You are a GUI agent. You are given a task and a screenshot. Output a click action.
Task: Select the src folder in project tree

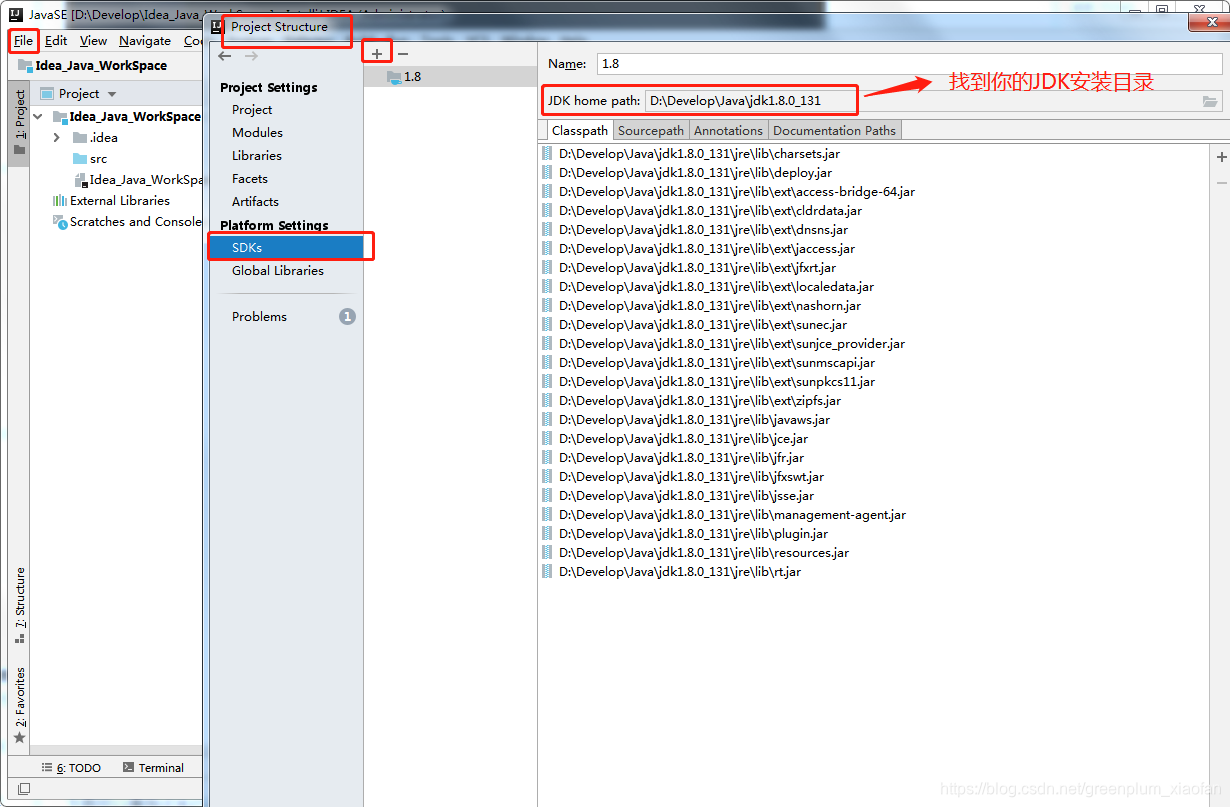(98, 159)
